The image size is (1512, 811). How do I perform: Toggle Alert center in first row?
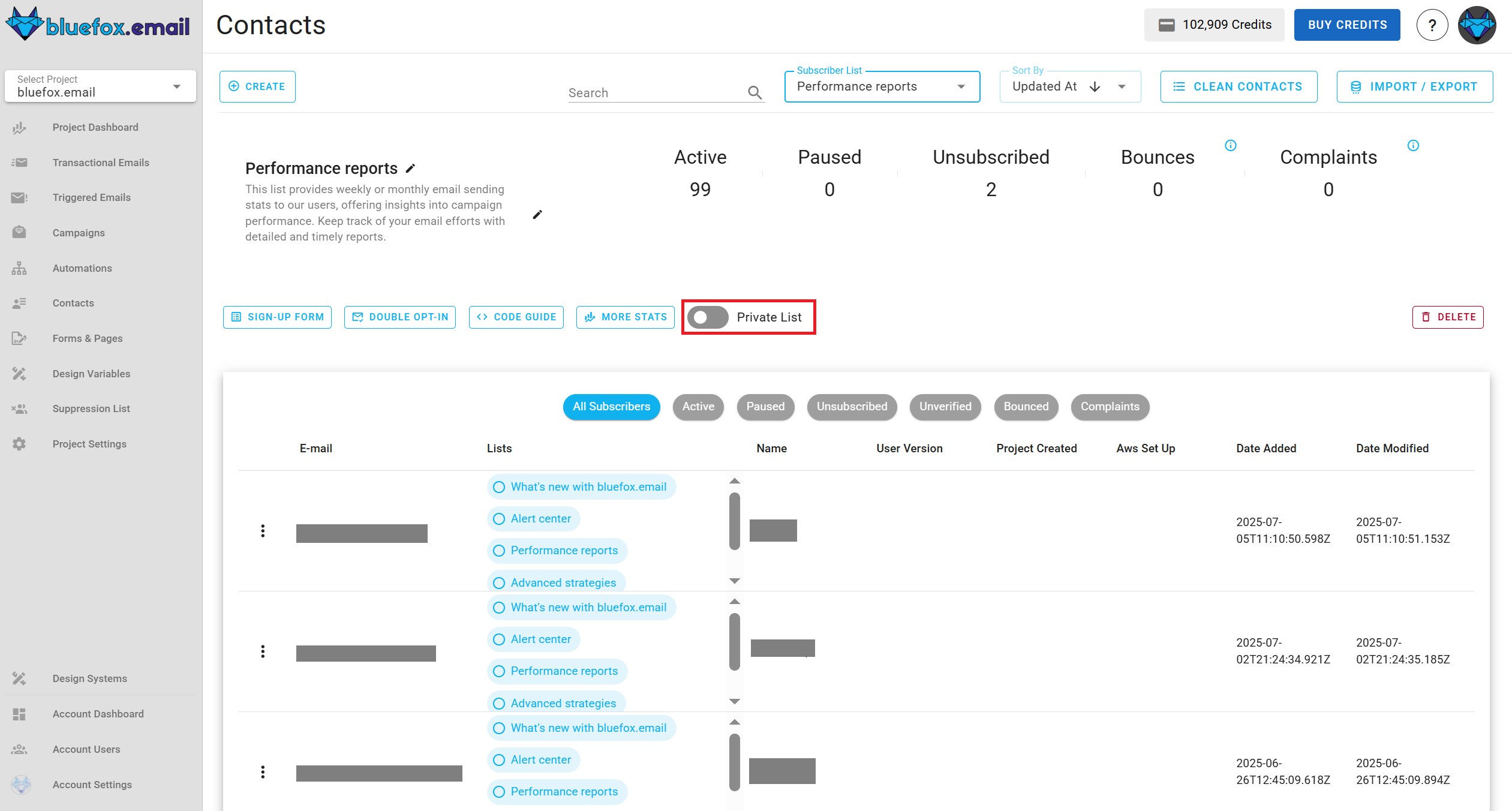534,519
